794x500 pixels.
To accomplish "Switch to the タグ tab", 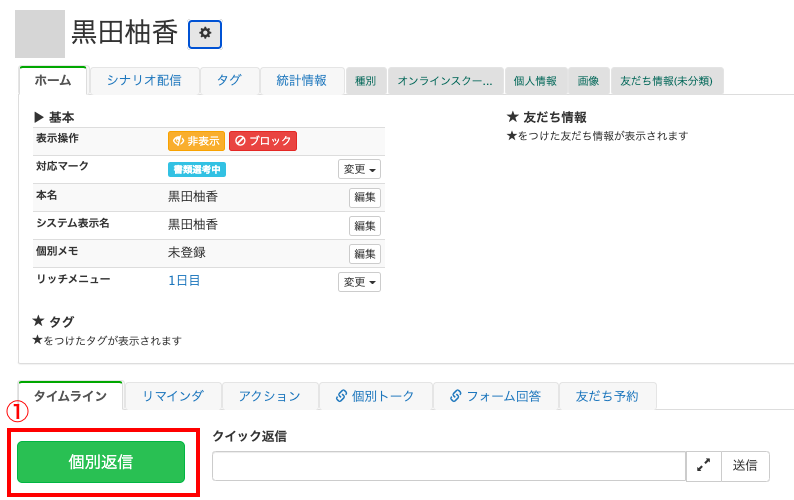I will [229, 81].
